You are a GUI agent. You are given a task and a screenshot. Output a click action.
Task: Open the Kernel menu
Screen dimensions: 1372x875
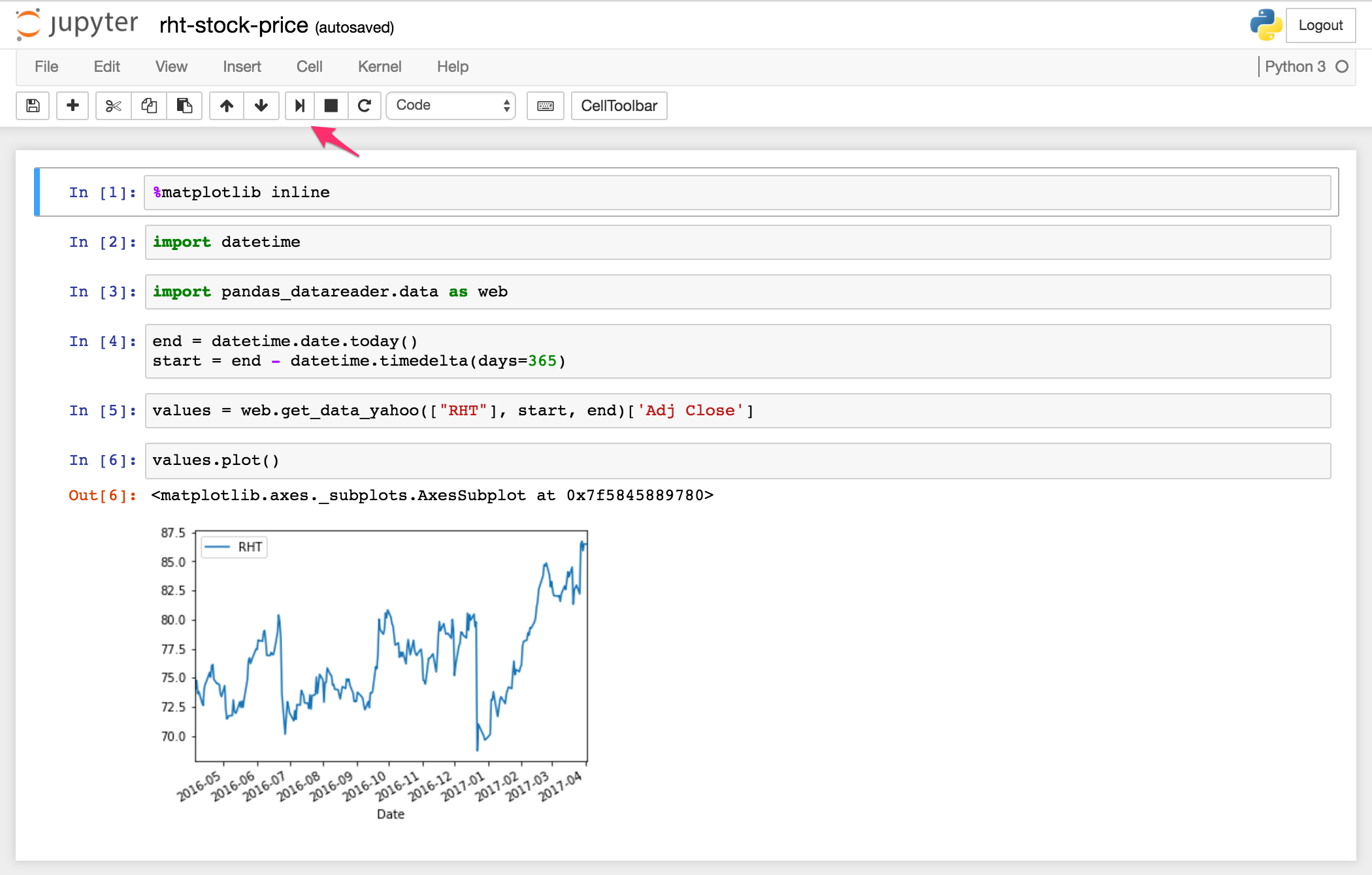(x=380, y=66)
